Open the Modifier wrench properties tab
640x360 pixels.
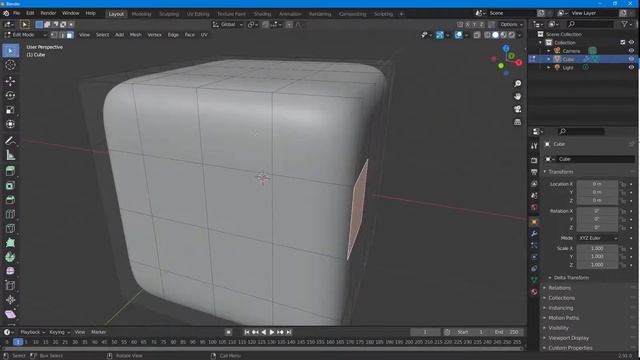click(534, 233)
